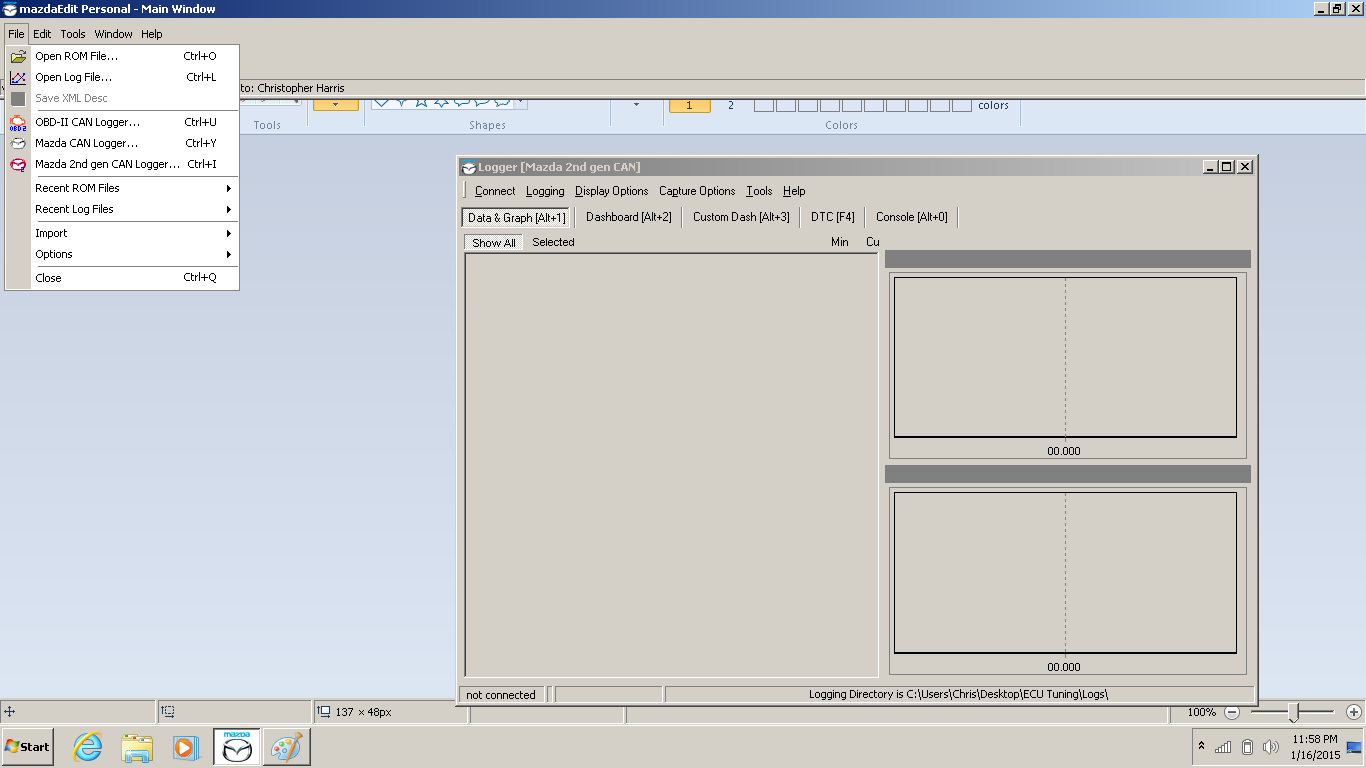1366x768 pixels.
Task: Click the 100% zoom level in Paint
Action: click(x=1202, y=712)
